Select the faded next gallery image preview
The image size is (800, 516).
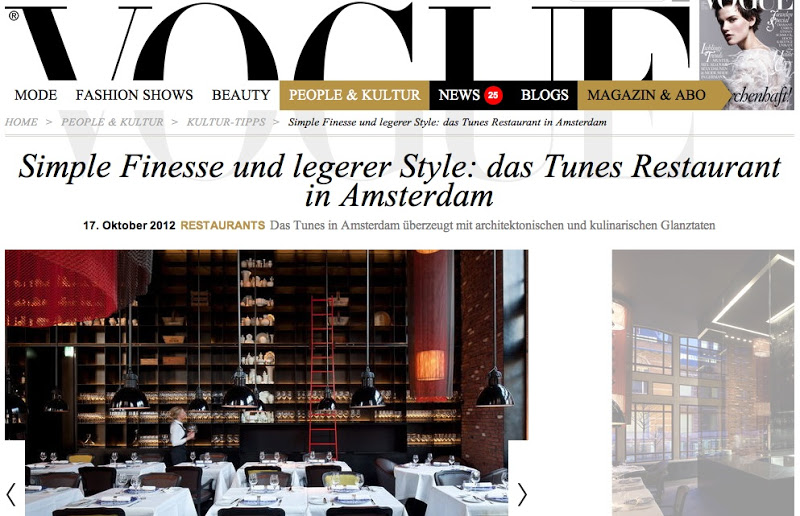pos(703,383)
